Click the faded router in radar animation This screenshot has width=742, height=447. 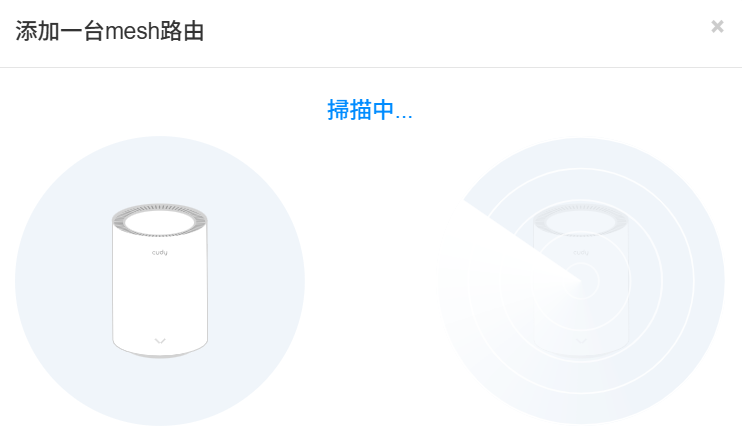581,280
